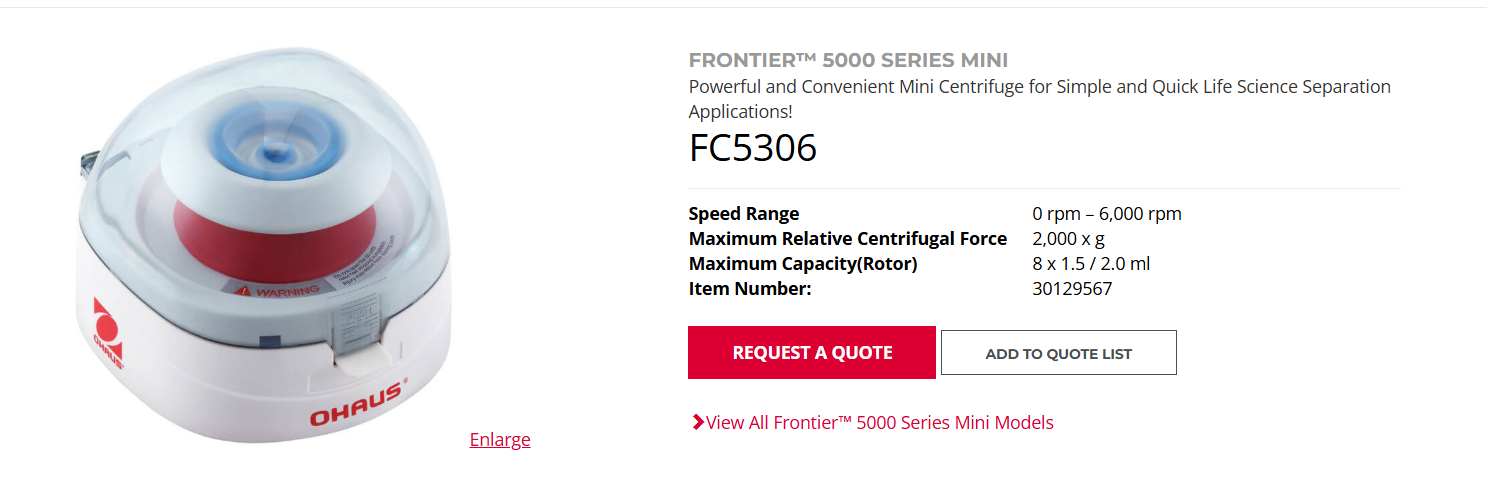View all Frontier 5000 Series Mini models
Image resolution: width=1487 pixels, height=478 pixels.
pyautogui.click(x=879, y=422)
